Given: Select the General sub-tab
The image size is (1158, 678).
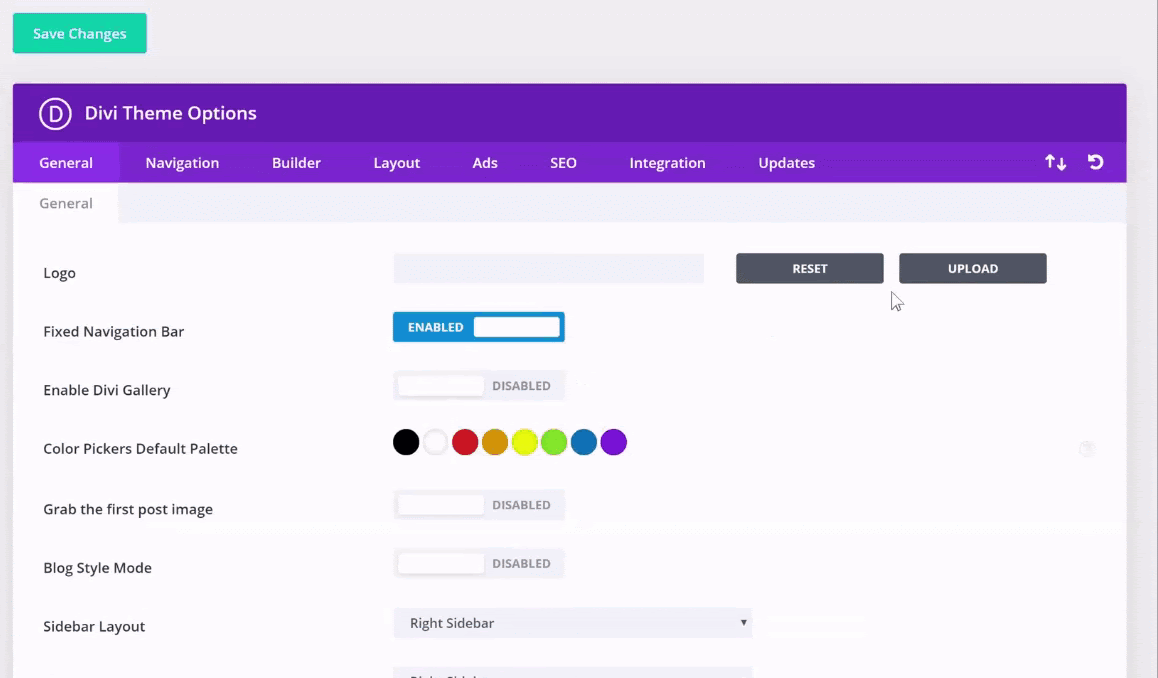Looking at the screenshot, I should pos(66,203).
